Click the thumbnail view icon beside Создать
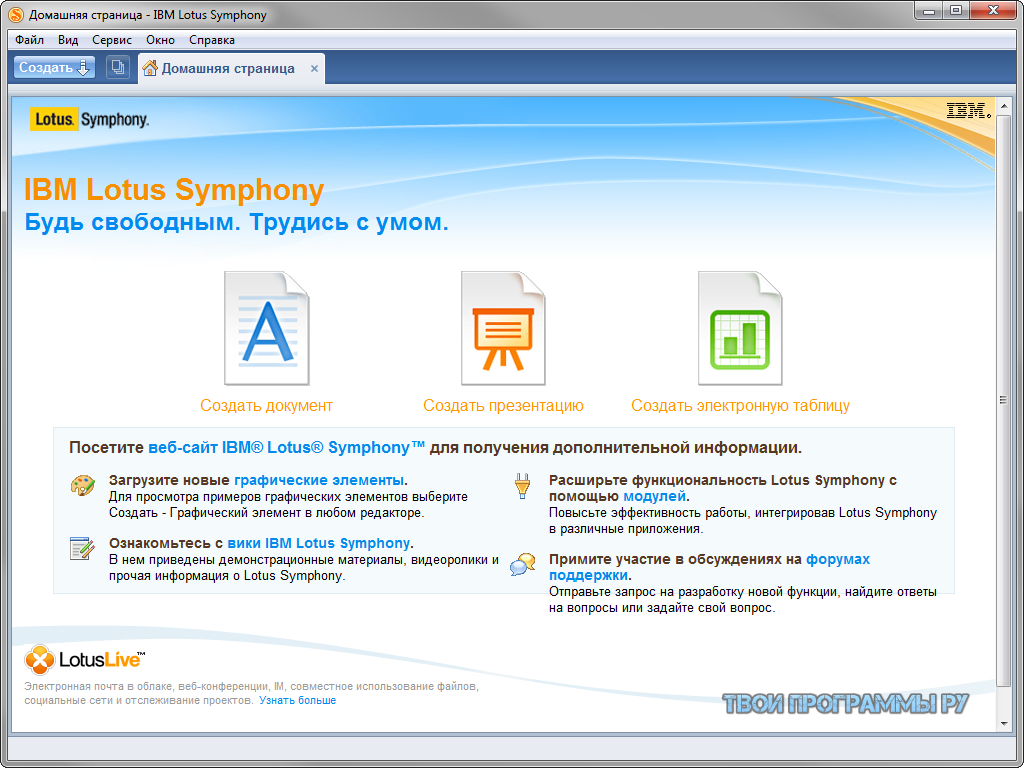 pyautogui.click(x=118, y=67)
